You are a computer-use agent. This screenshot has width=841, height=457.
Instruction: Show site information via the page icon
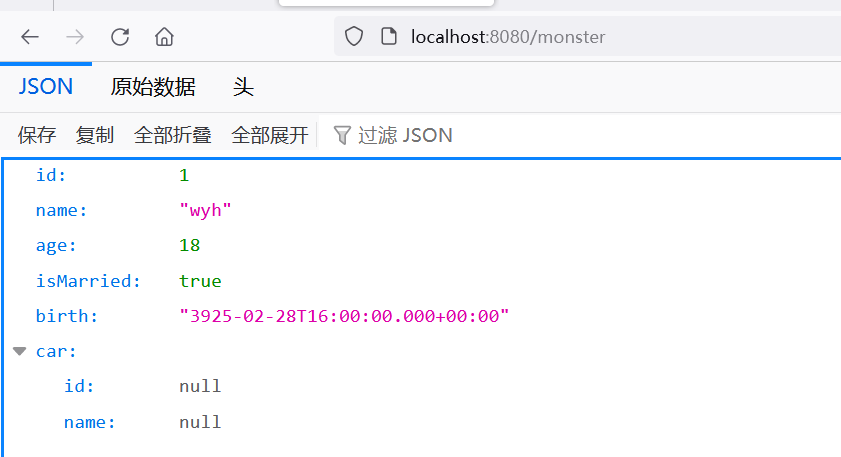[388, 36]
